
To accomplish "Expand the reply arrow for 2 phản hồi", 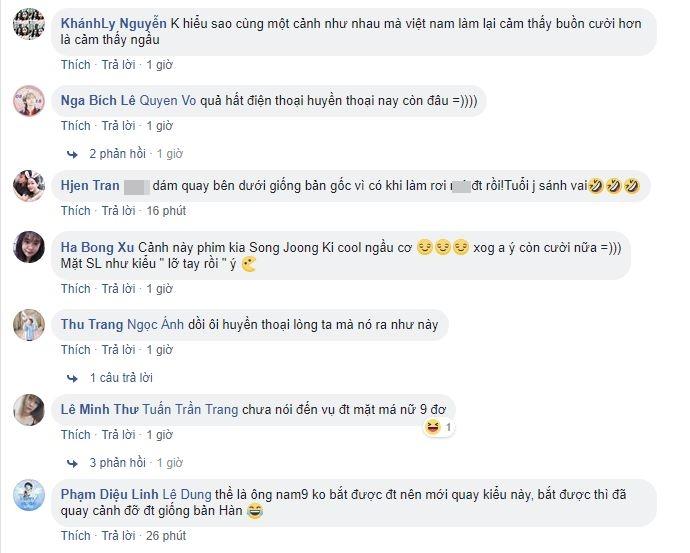I will point(72,154).
